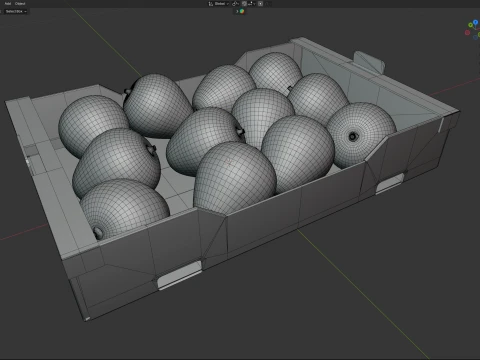Open the Select Box tool dropdown
This screenshot has width=480, height=360.
click(16, 11)
